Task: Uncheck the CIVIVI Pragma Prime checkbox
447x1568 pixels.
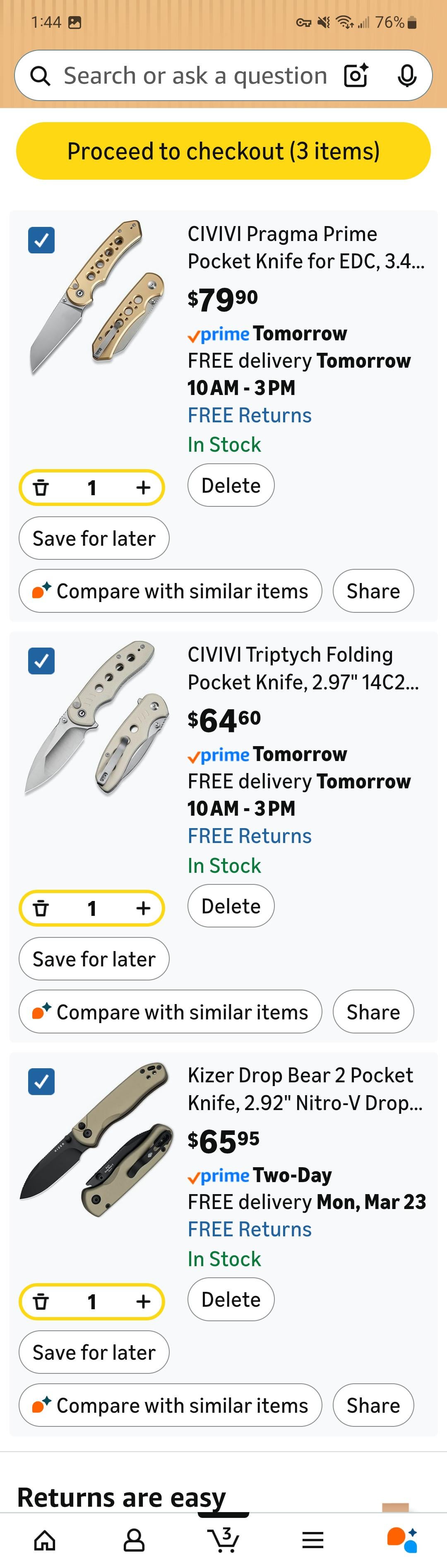Action: pos(41,240)
